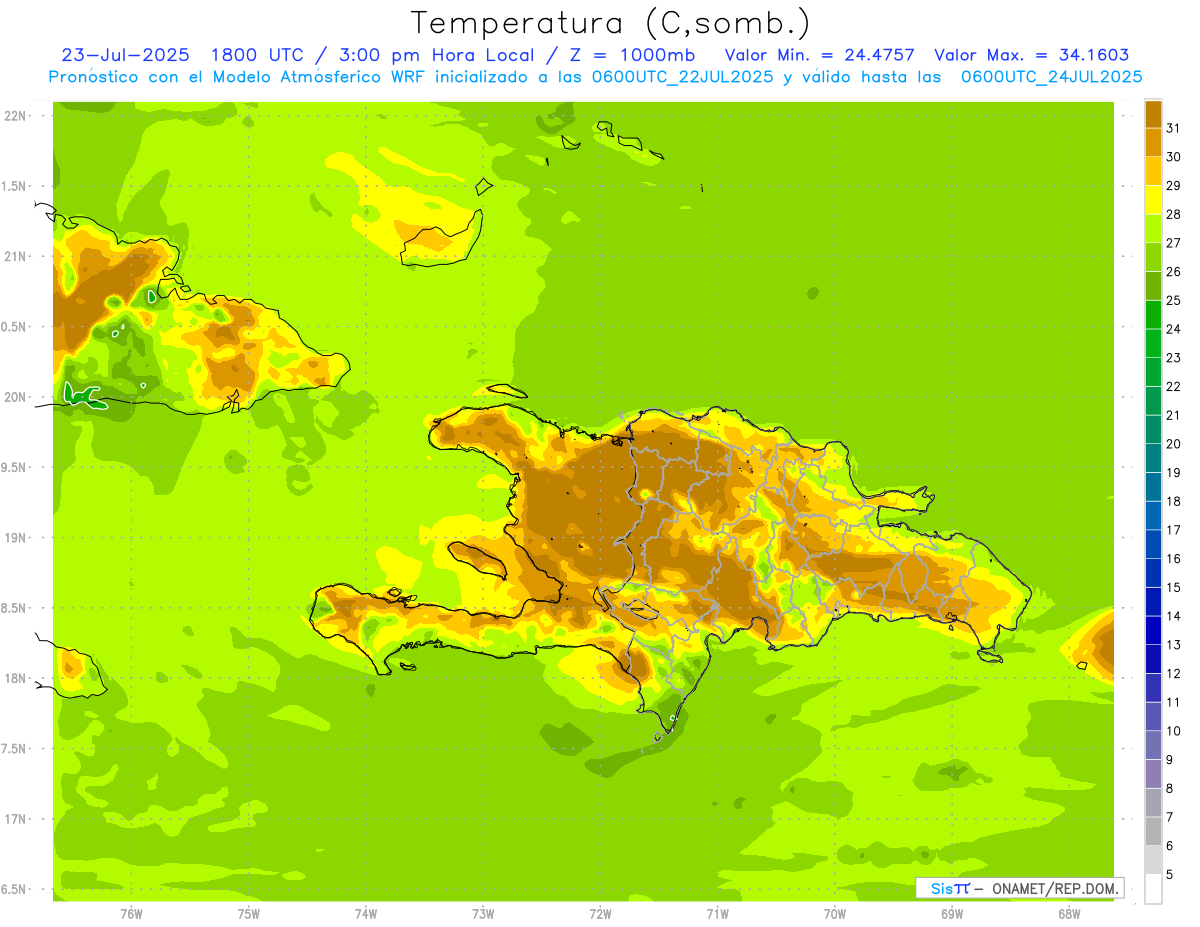Click the "20N" latitude axis label
This screenshot has width=1200, height=927.
(15, 397)
